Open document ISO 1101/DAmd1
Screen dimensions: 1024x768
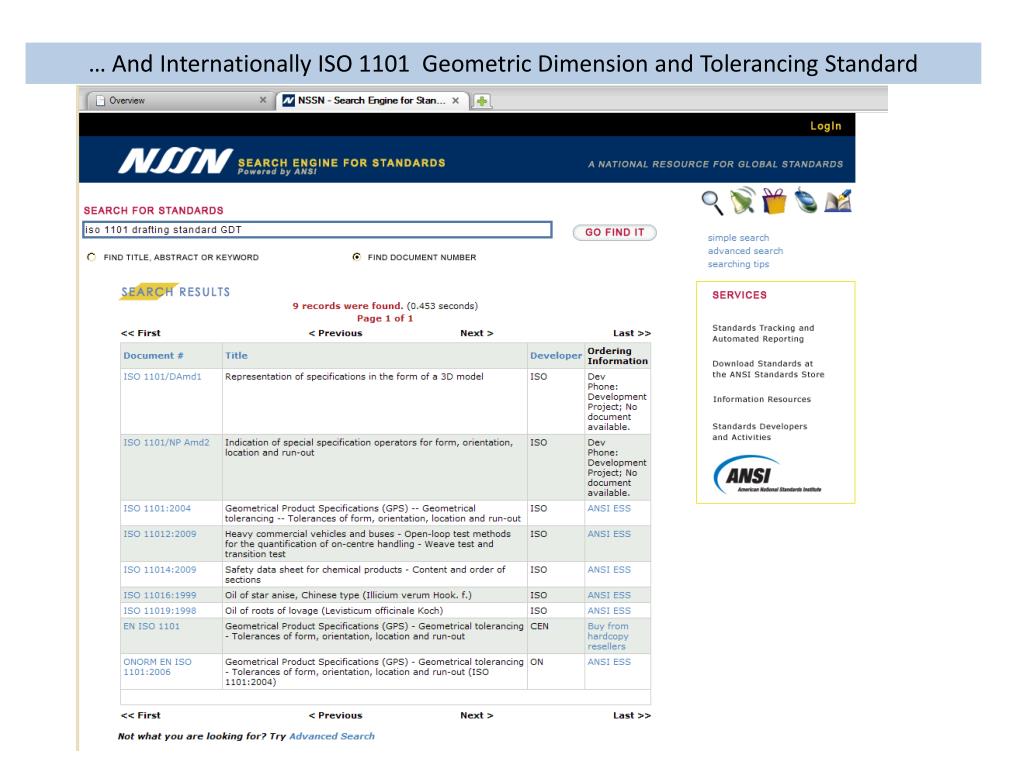coord(163,377)
